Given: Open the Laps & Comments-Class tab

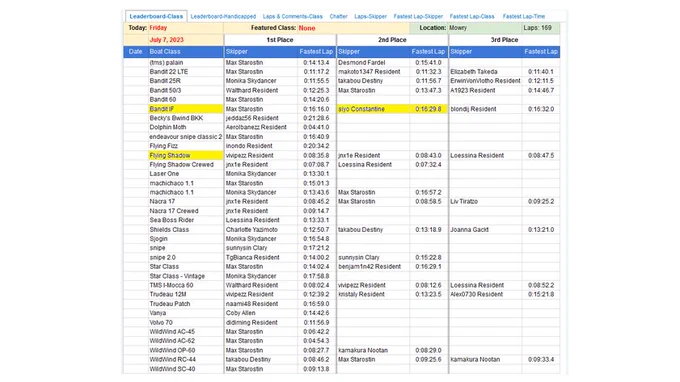Looking at the screenshot, I should 293,16.
